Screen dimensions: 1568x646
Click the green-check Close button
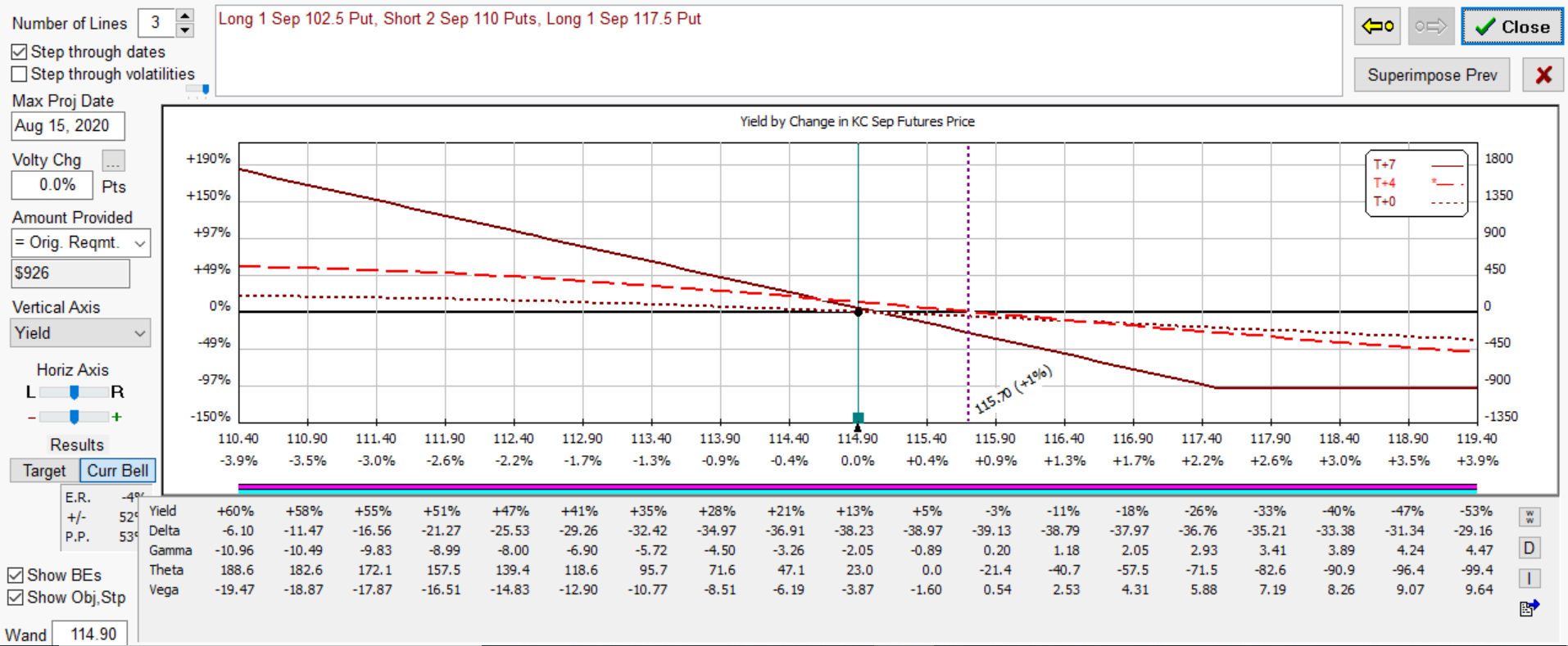pyautogui.click(x=1512, y=27)
